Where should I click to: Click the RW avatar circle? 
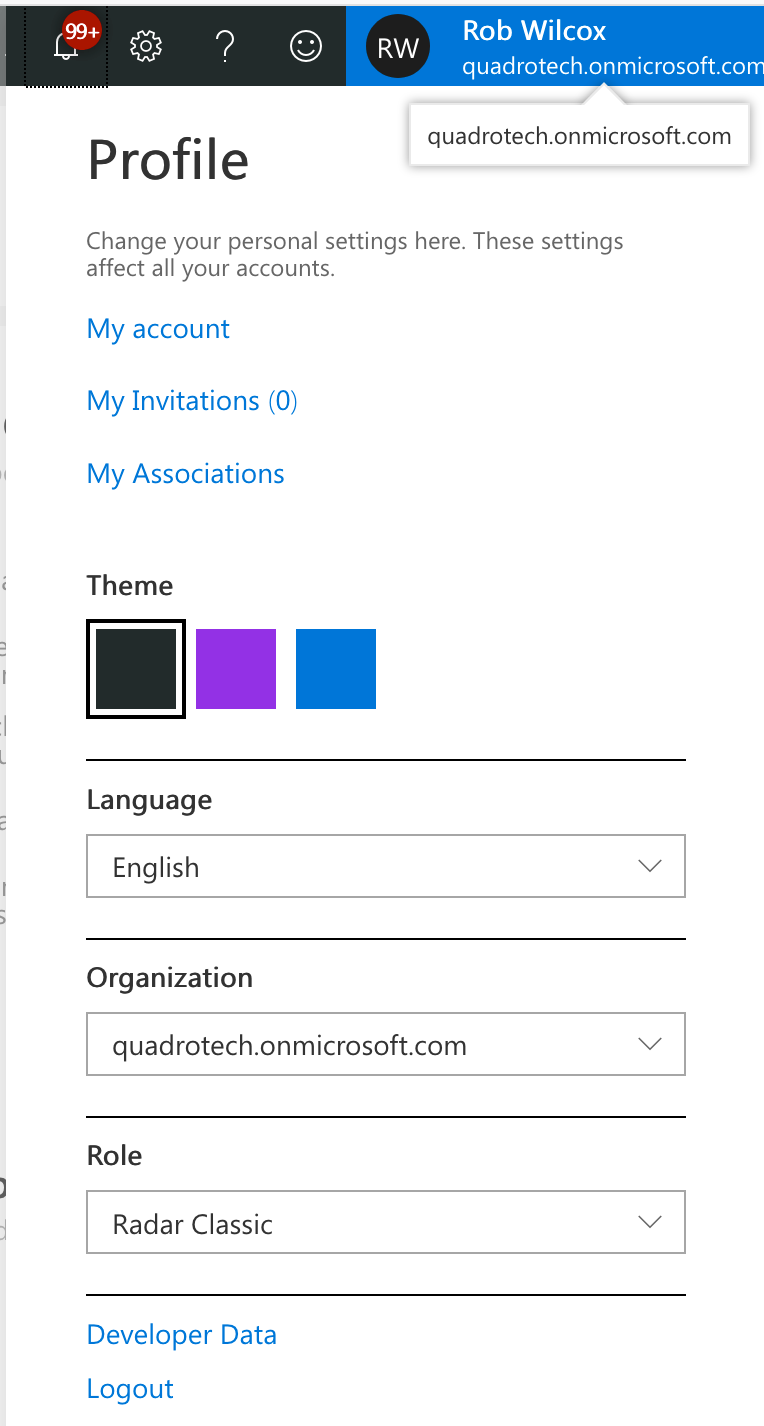pyautogui.click(x=397, y=45)
